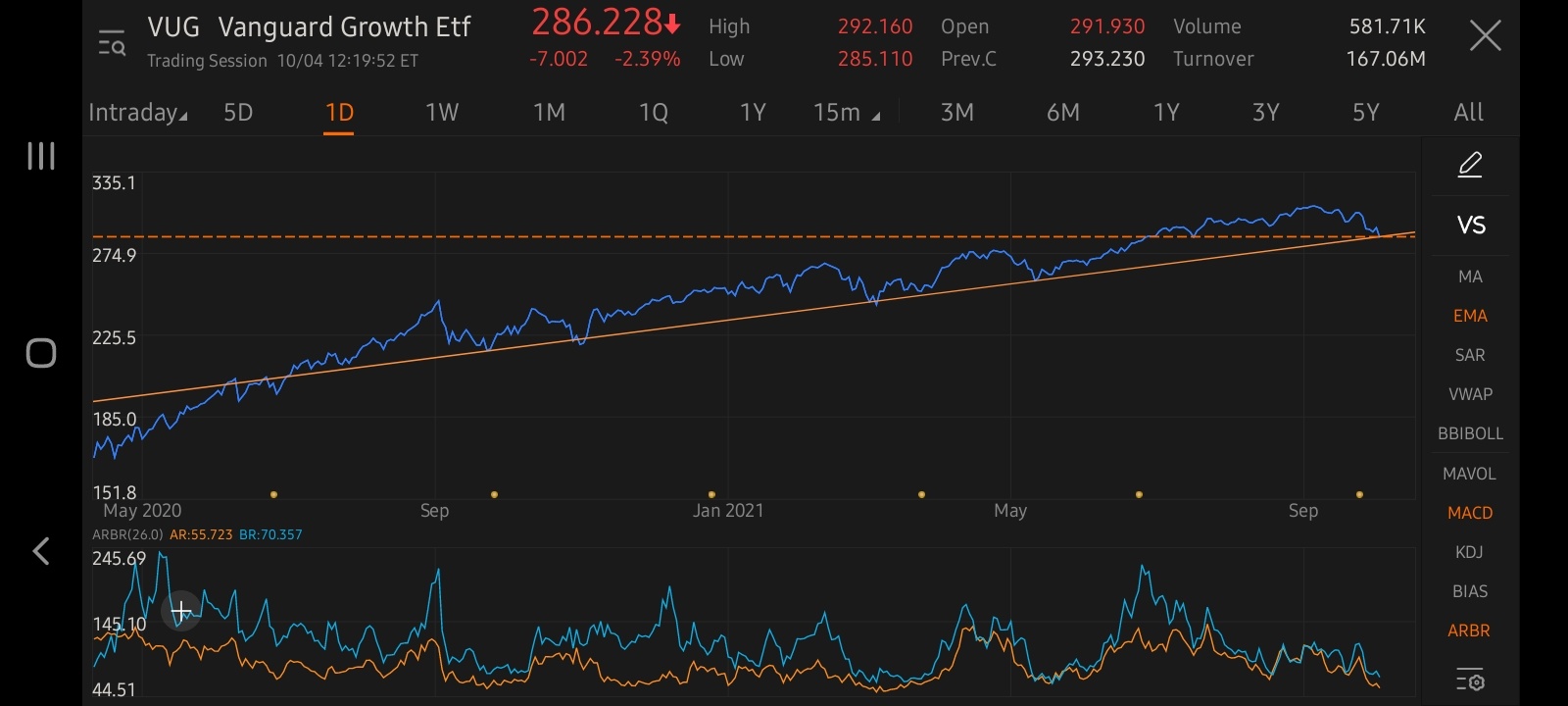Click the High value 292.160
1568x706 pixels.
tap(874, 26)
